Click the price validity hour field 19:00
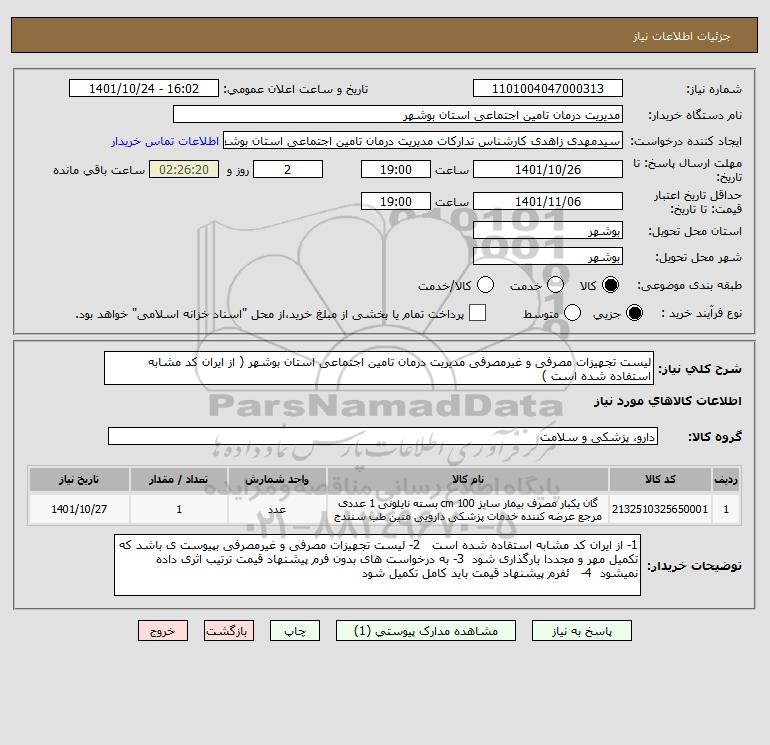Image resolution: width=770 pixels, height=745 pixels. point(396,201)
